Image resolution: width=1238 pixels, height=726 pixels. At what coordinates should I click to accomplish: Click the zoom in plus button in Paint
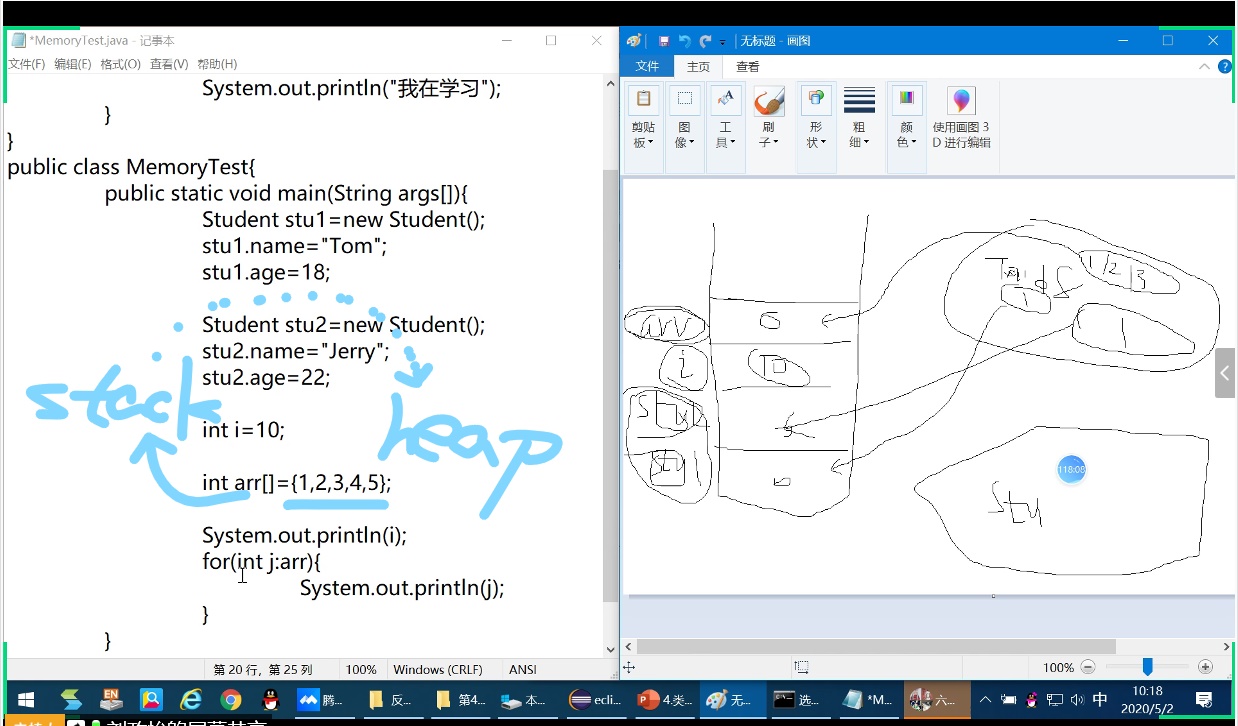(x=1205, y=667)
